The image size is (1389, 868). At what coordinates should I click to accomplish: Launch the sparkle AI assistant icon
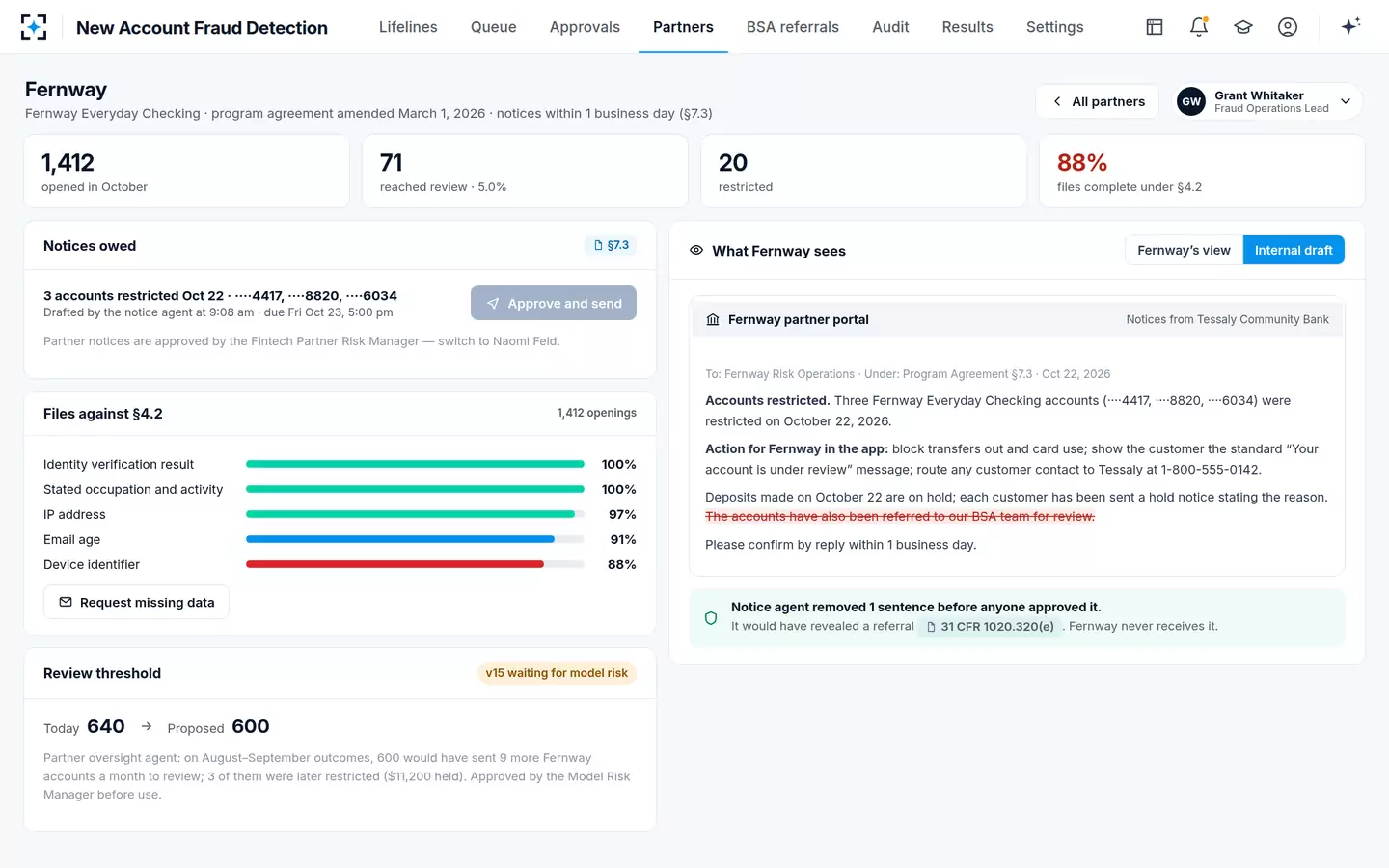tap(1350, 26)
